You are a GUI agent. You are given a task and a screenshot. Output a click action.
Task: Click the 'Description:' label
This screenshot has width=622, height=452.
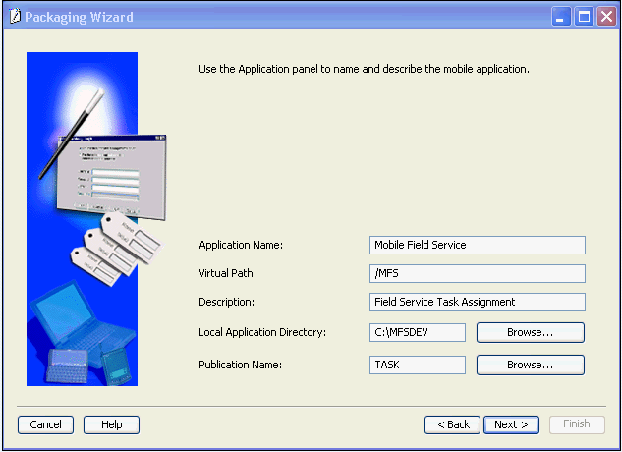pyautogui.click(x=227, y=302)
